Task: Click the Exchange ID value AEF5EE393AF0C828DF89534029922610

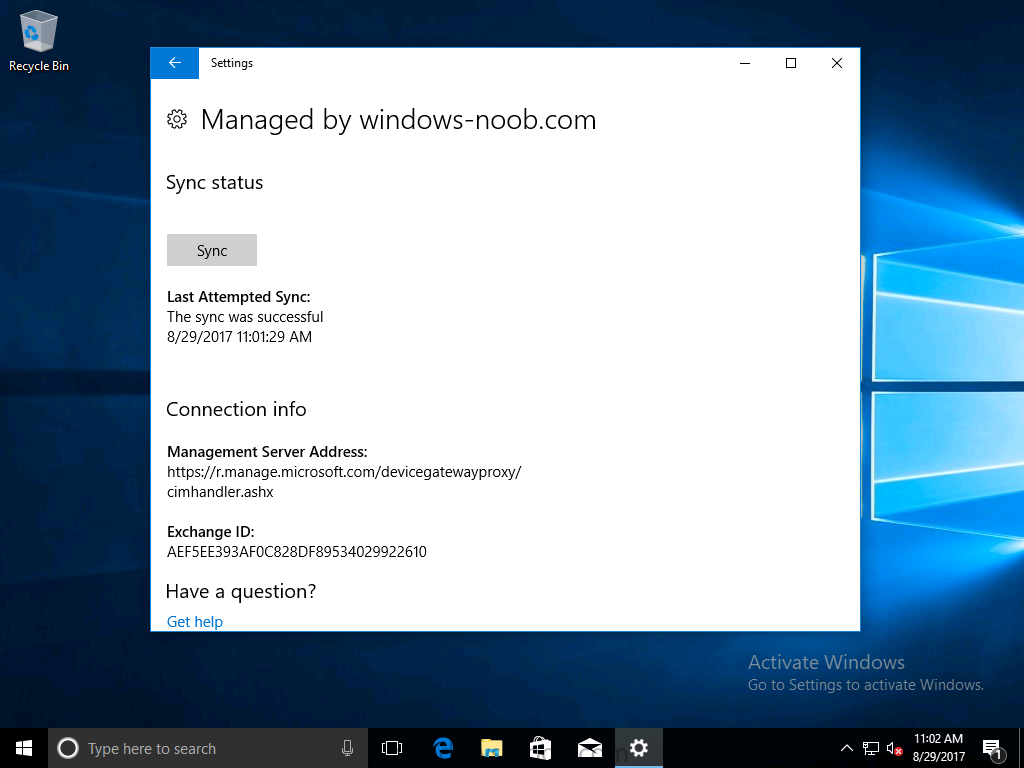Action: coord(296,551)
